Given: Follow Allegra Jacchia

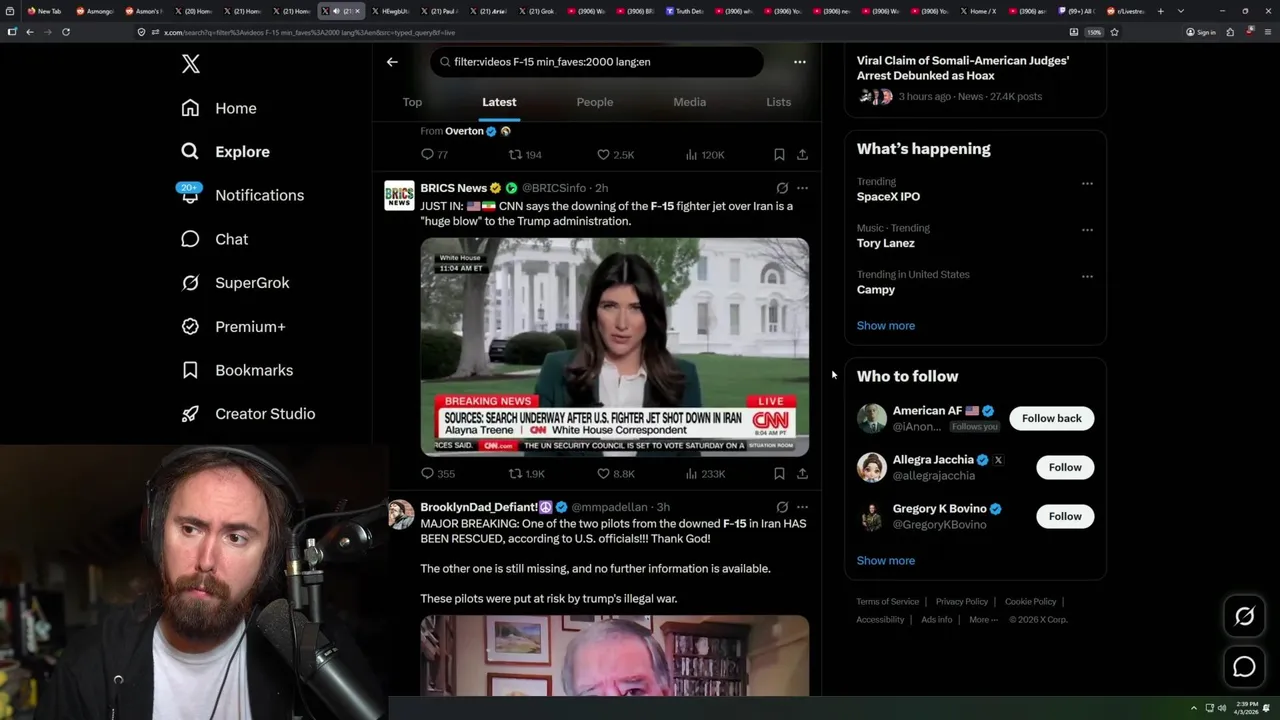Looking at the screenshot, I should pyautogui.click(x=1065, y=467).
